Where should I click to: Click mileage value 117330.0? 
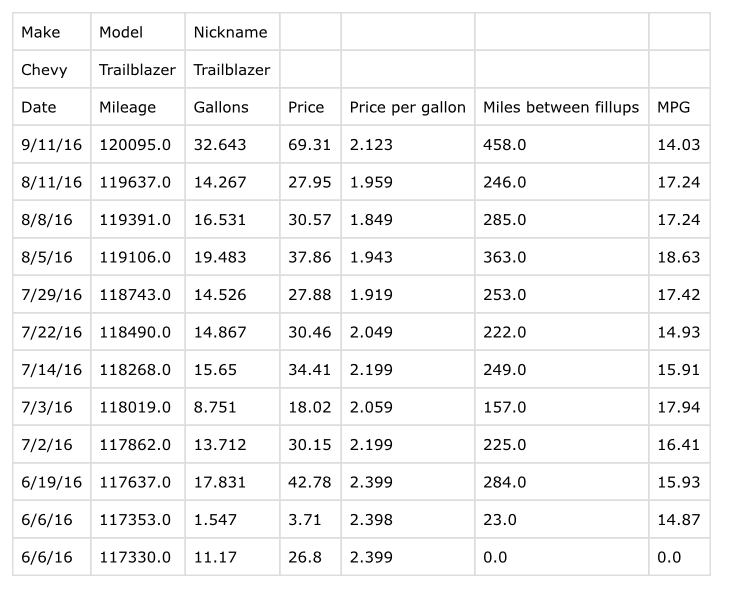(x=138, y=557)
